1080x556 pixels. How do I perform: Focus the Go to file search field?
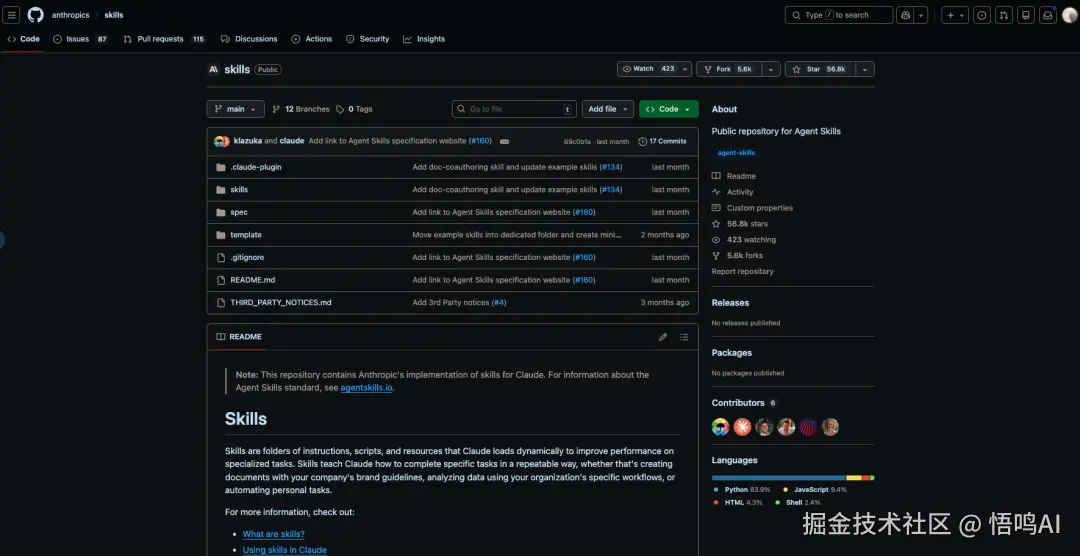(515, 109)
